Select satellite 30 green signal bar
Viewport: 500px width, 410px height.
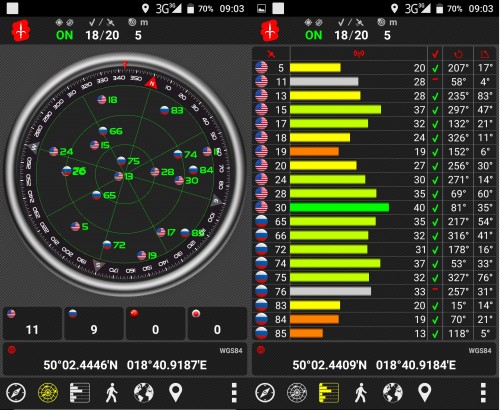(339, 207)
